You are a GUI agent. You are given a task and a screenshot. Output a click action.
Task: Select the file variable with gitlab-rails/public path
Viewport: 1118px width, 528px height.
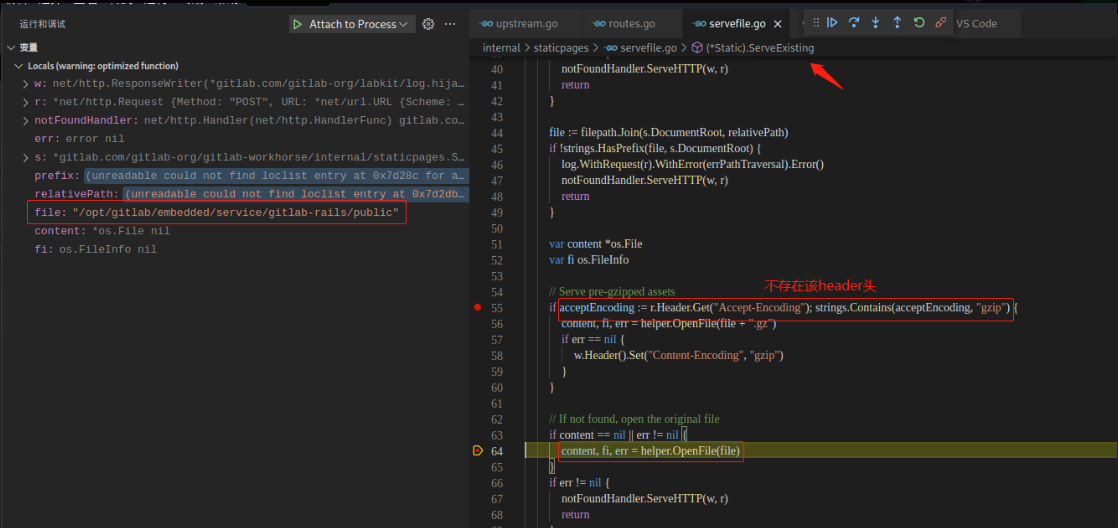[x=235, y=212]
